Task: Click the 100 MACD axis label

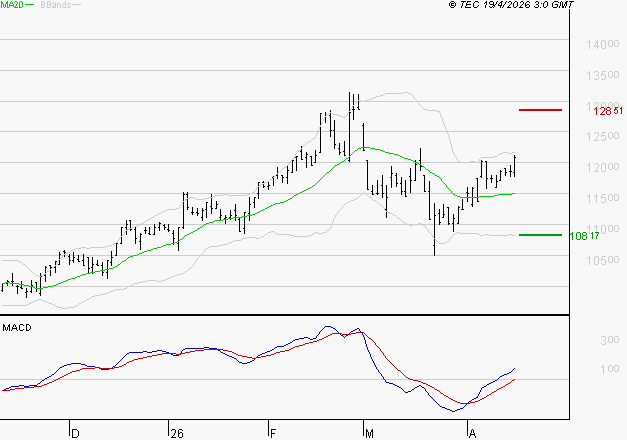Action: pos(609,369)
